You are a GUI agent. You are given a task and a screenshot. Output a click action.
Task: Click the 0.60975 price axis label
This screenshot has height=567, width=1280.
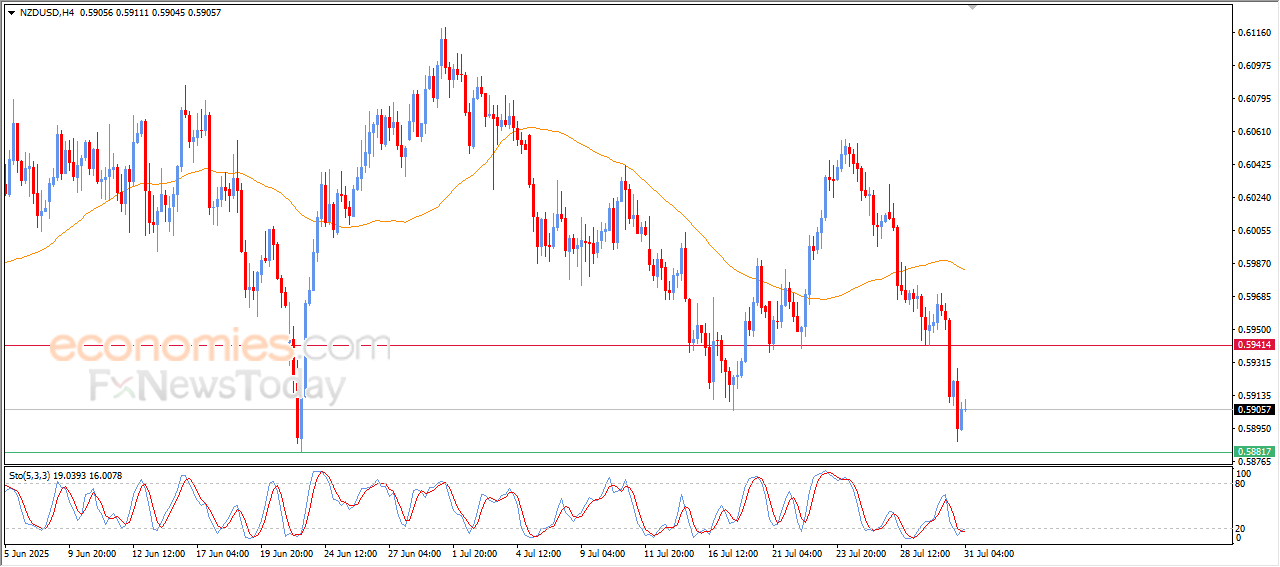pyautogui.click(x=1254, y=66)
